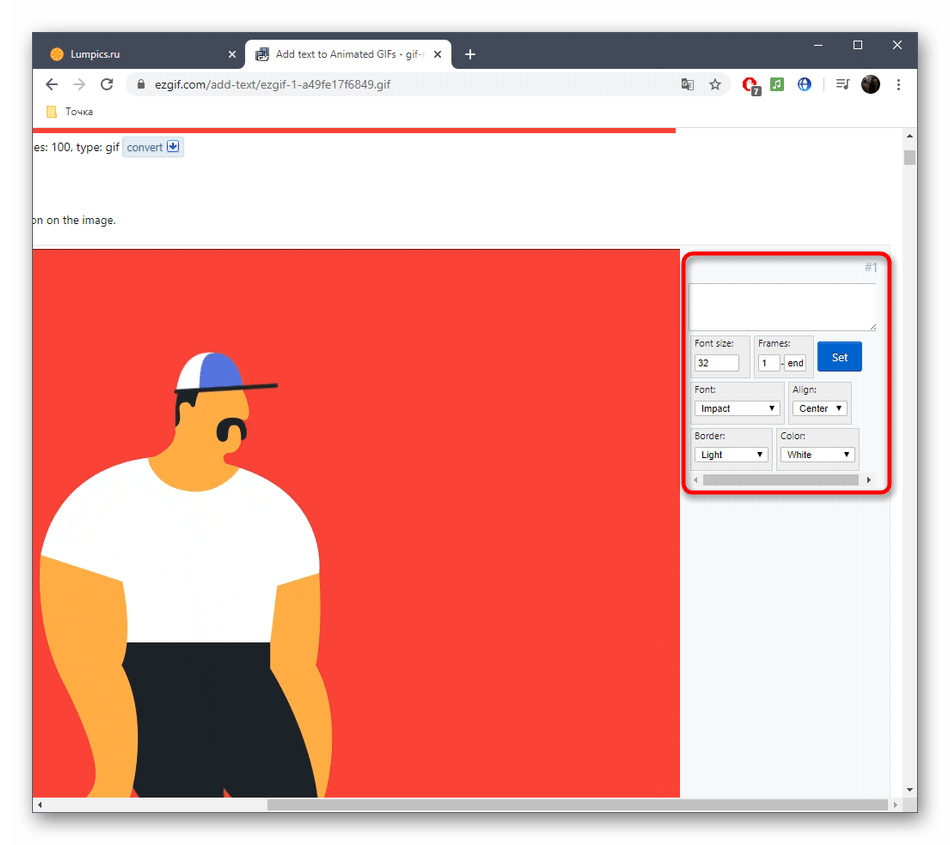Click the page scroll up arrow
The width and height of the screenshot is (950, 845).
pyautogui.click(x=909, y=137)
